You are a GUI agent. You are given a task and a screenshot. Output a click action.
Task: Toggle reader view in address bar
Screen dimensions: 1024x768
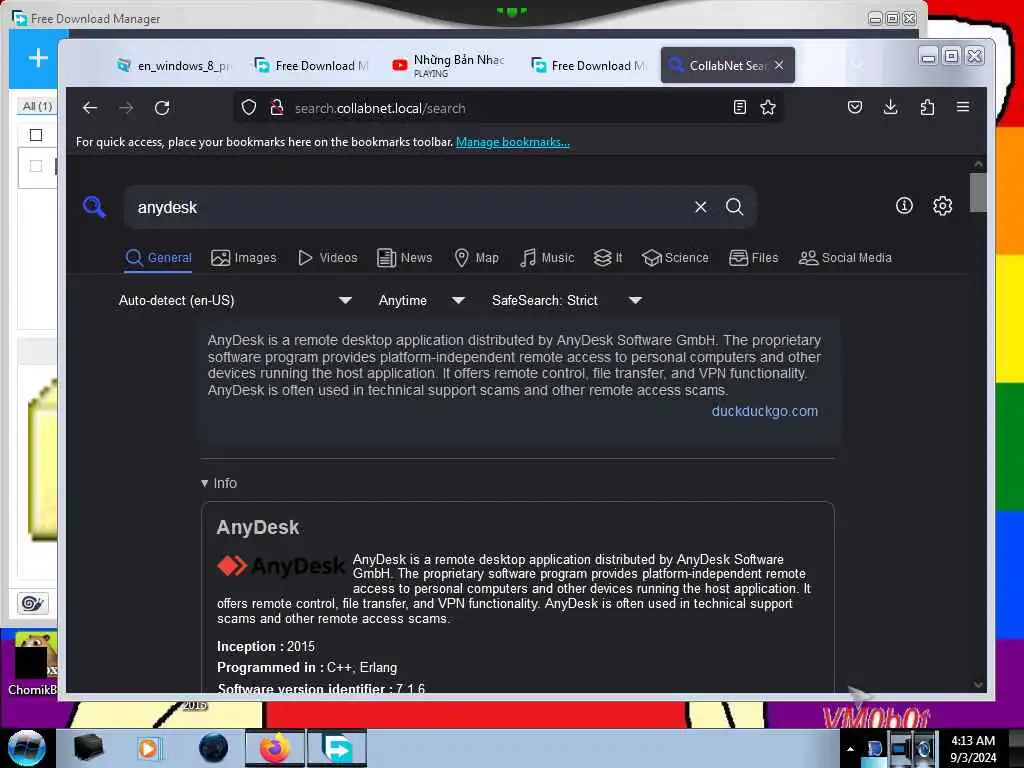pos(739,108)
